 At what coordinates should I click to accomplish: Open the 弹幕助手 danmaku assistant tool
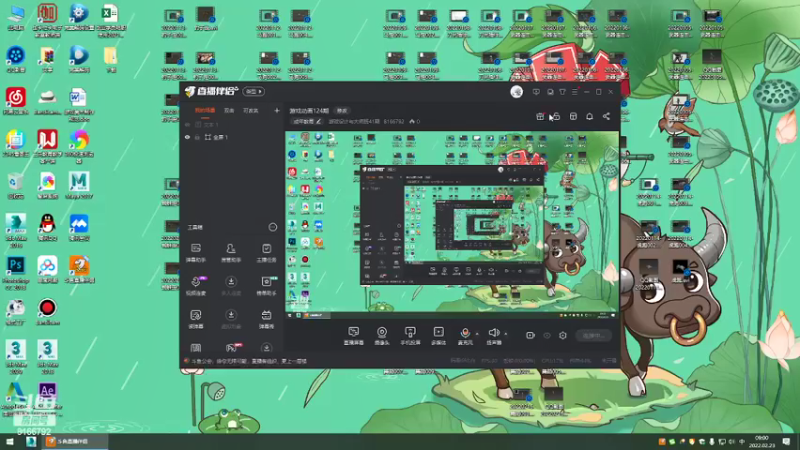196,253
